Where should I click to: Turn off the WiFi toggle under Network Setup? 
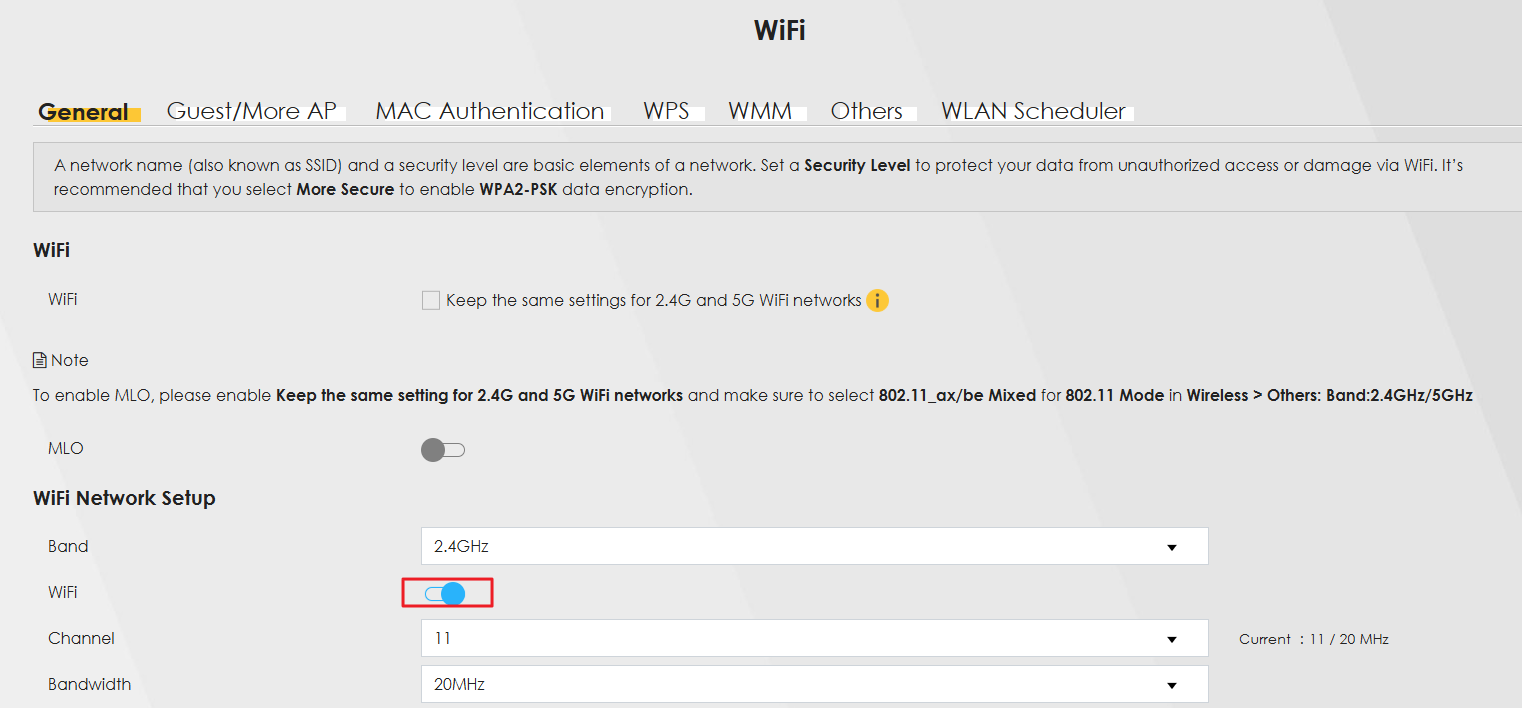[x=446, y=594]
